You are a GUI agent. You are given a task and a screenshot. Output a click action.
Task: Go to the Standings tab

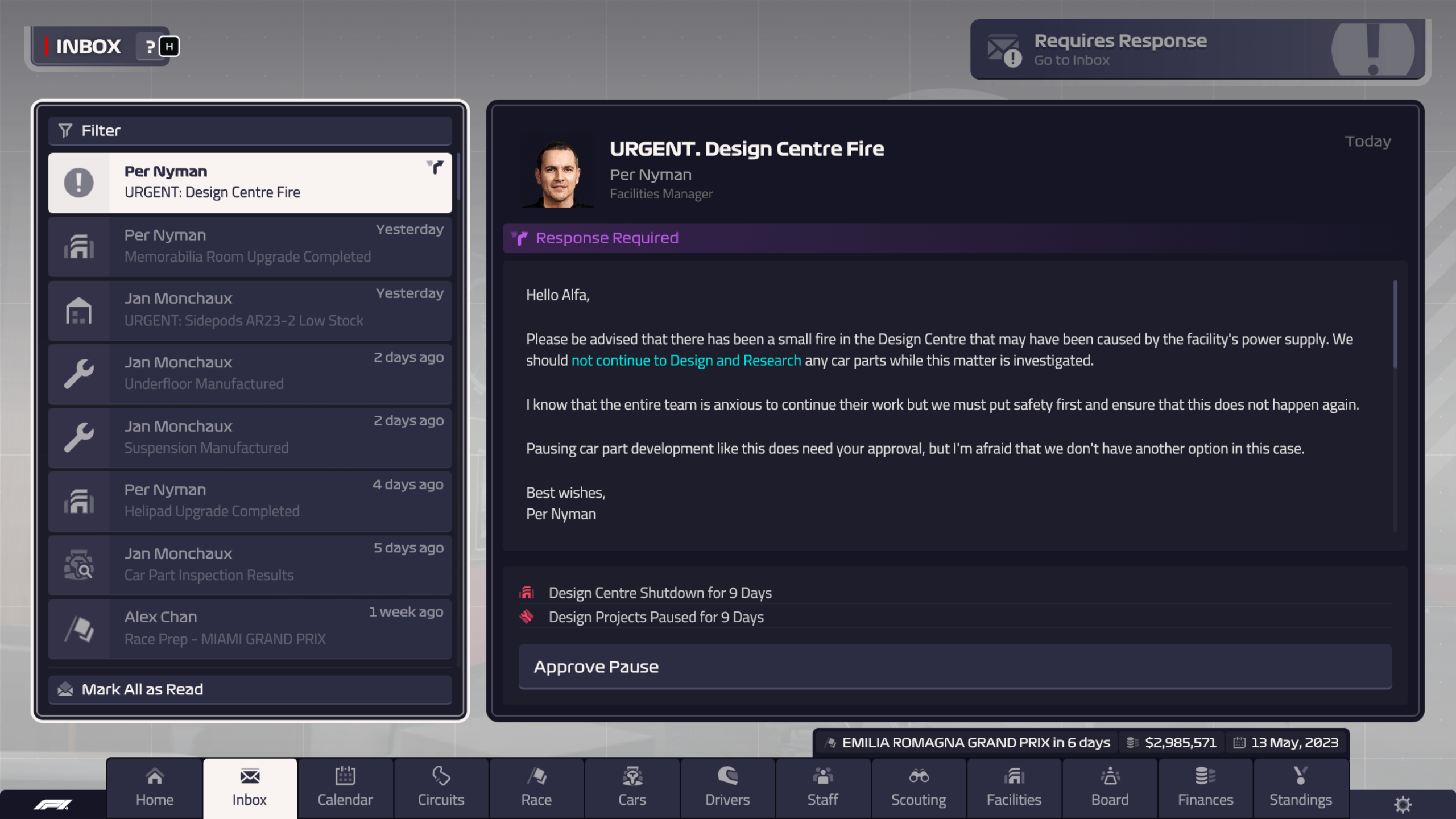(x=1300, y=788)
